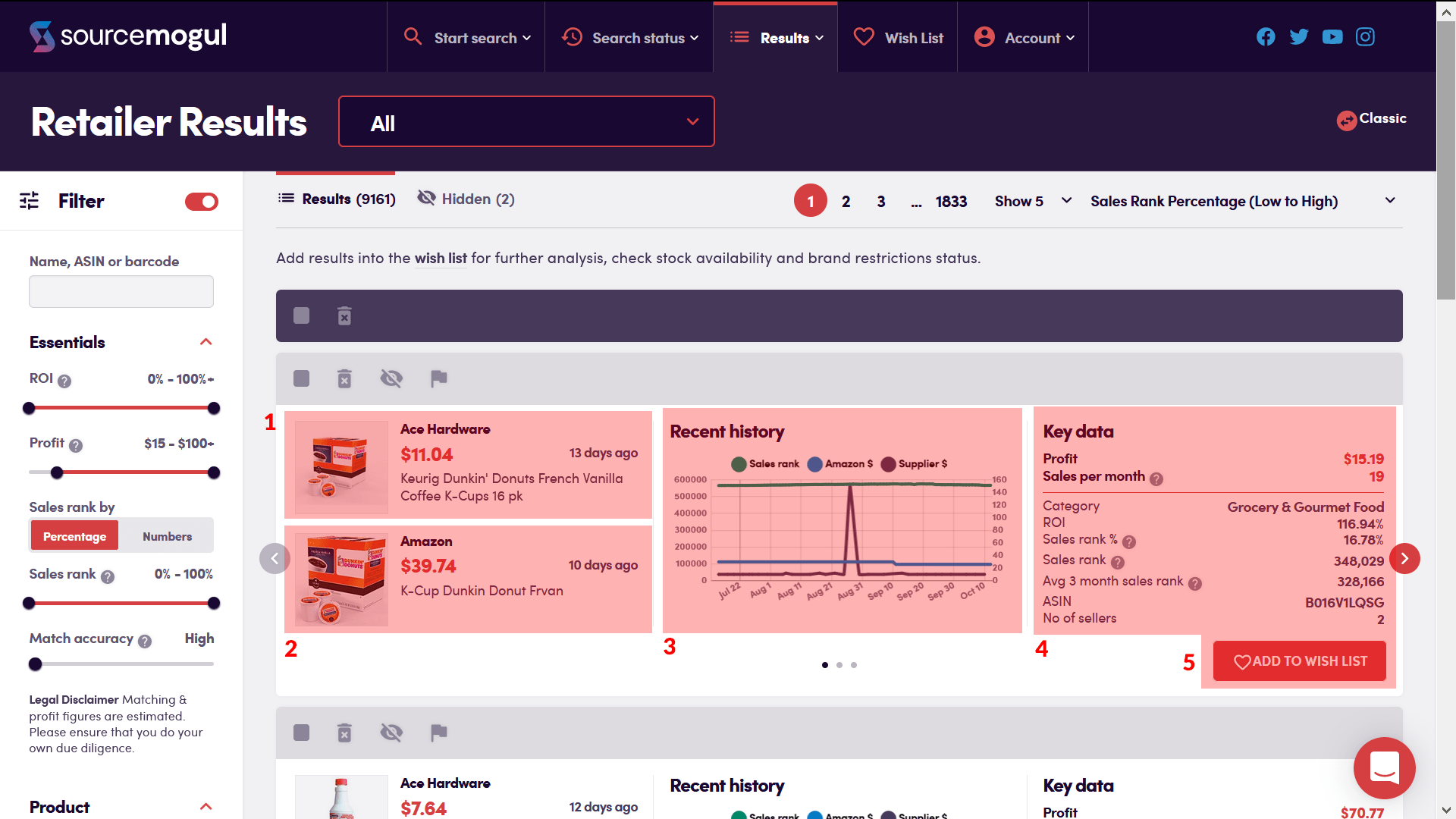
Task: Open the YouTube channel icon
Action: (x=1332, y=37)
